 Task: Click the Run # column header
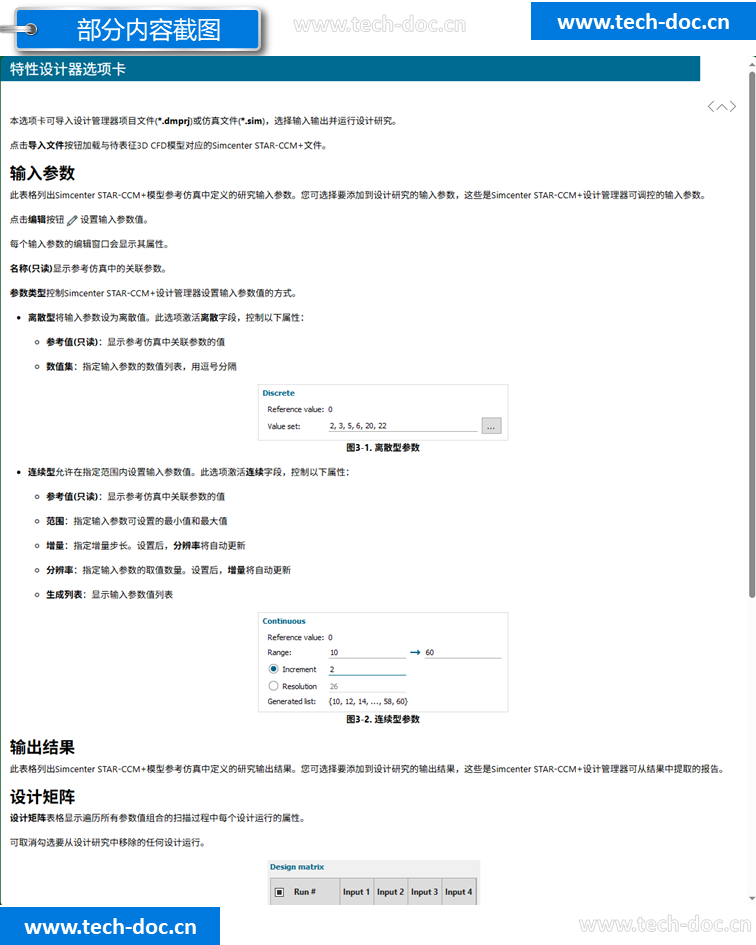point(304,892)
